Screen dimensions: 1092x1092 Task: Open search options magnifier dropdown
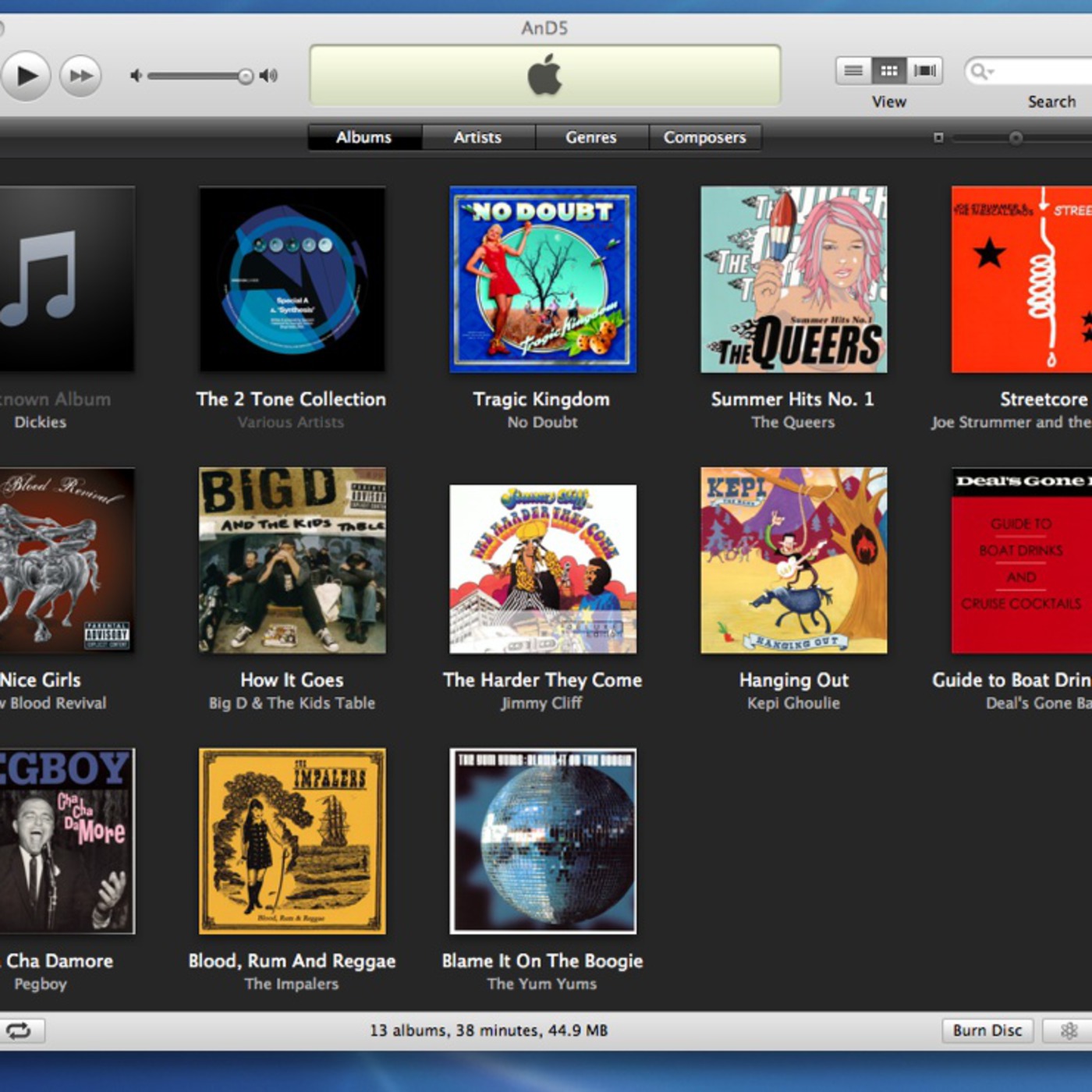(x=980, y=72)
